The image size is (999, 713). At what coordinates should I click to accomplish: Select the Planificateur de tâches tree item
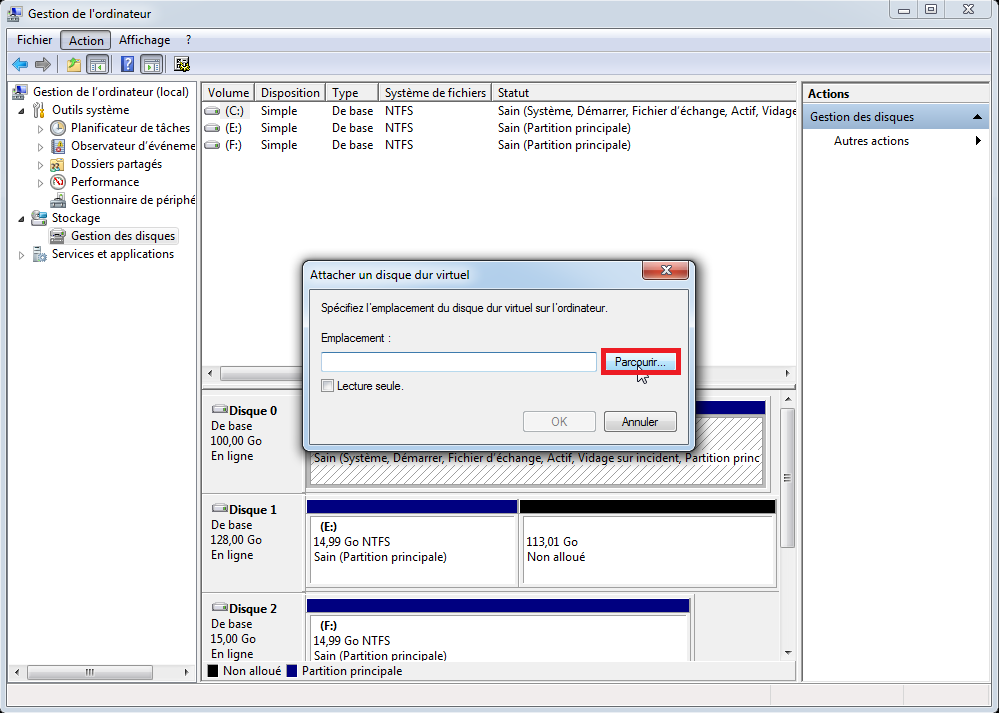coord(130,128)
